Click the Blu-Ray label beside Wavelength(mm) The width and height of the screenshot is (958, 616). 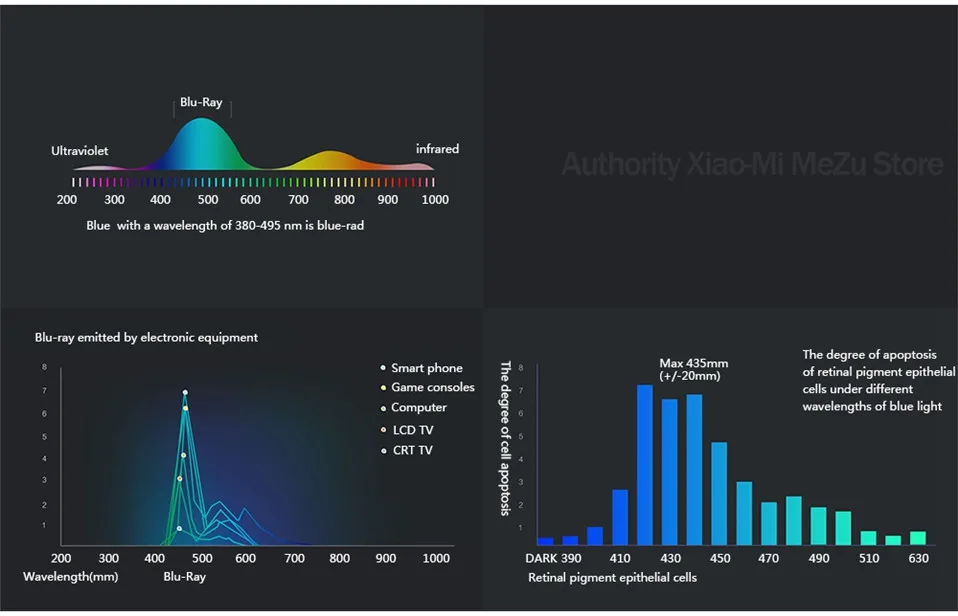point(185,577)
